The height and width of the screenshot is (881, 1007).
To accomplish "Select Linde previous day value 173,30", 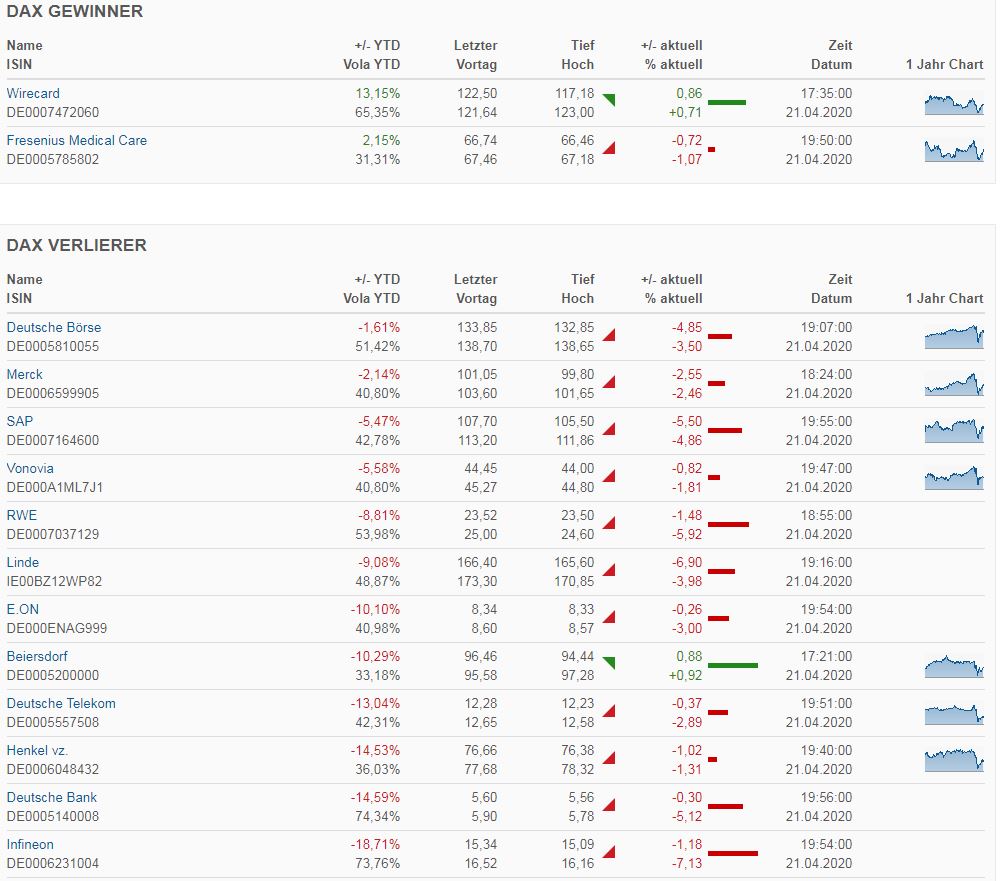I will [477, 581].
